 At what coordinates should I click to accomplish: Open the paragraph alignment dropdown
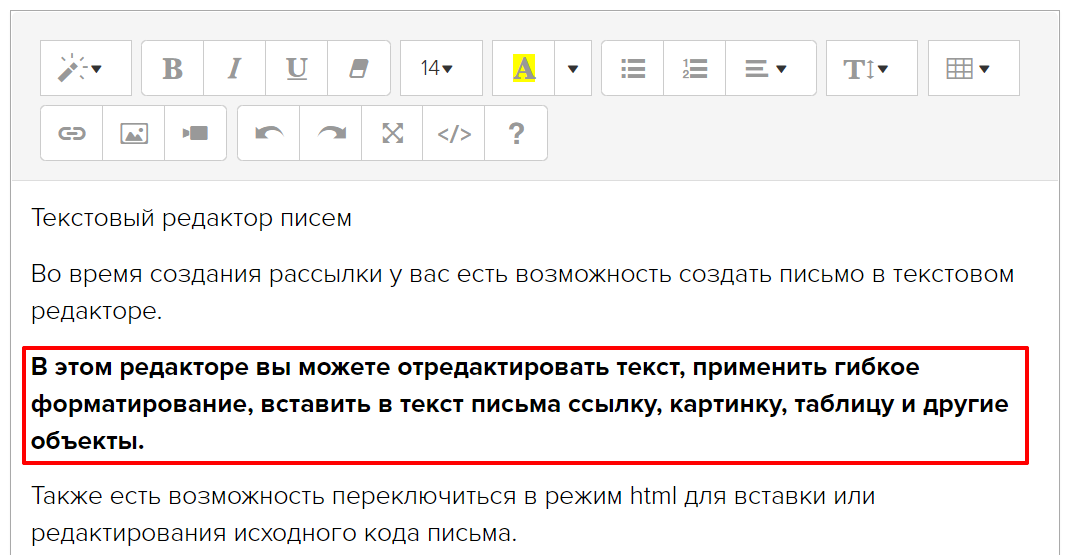[x=770, y=68]
